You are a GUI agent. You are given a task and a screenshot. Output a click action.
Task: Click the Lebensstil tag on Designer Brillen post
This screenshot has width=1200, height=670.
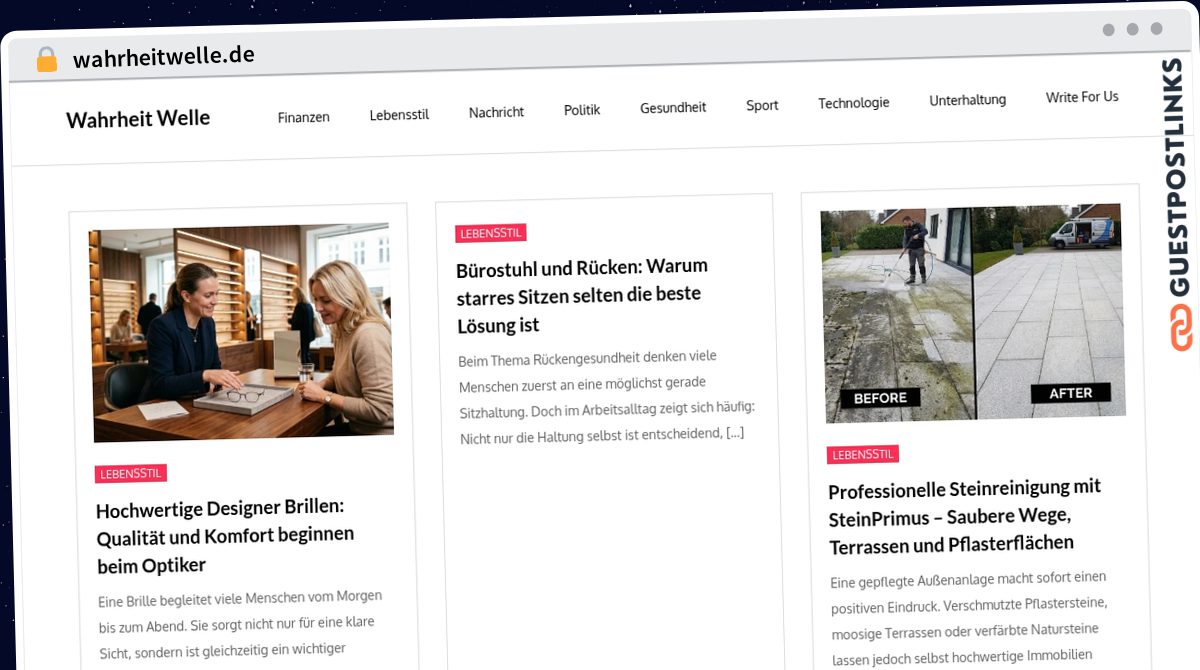tap(131, 474)
